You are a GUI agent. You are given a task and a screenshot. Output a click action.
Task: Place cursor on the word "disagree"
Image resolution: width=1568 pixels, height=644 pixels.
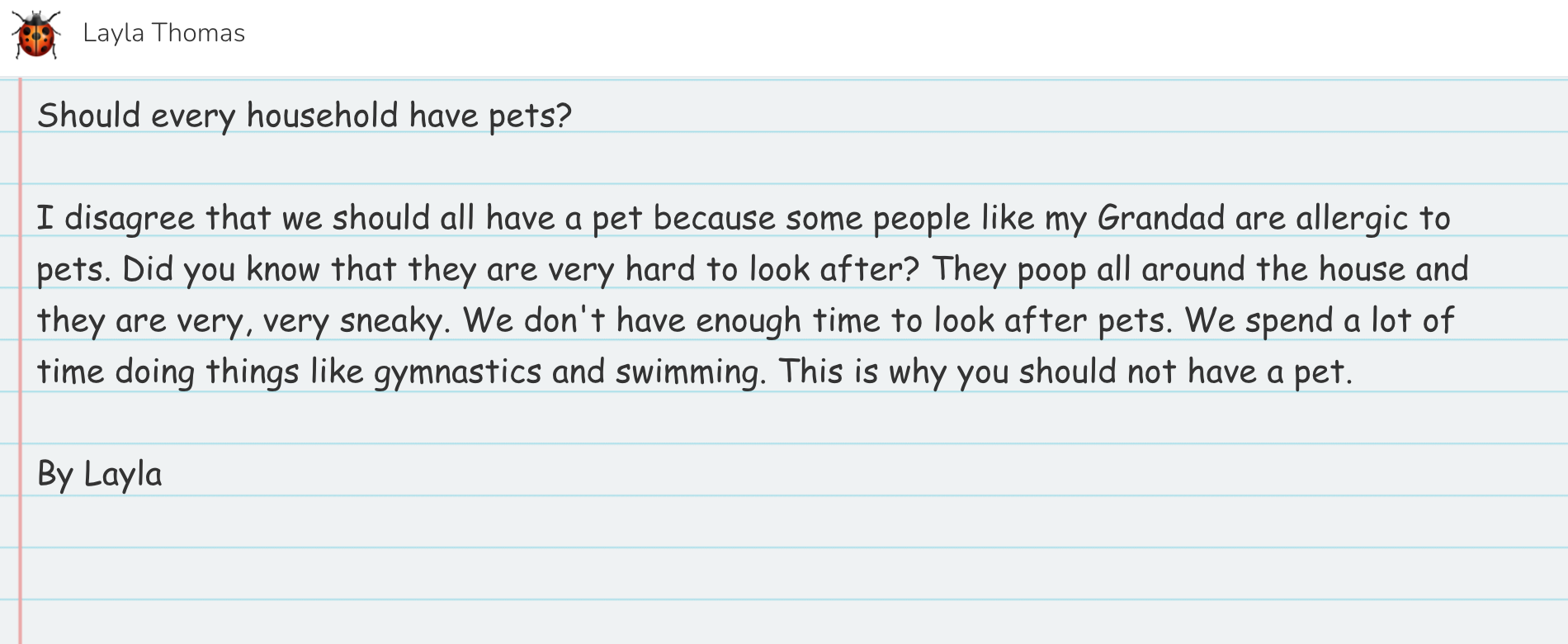coord(130,219)
